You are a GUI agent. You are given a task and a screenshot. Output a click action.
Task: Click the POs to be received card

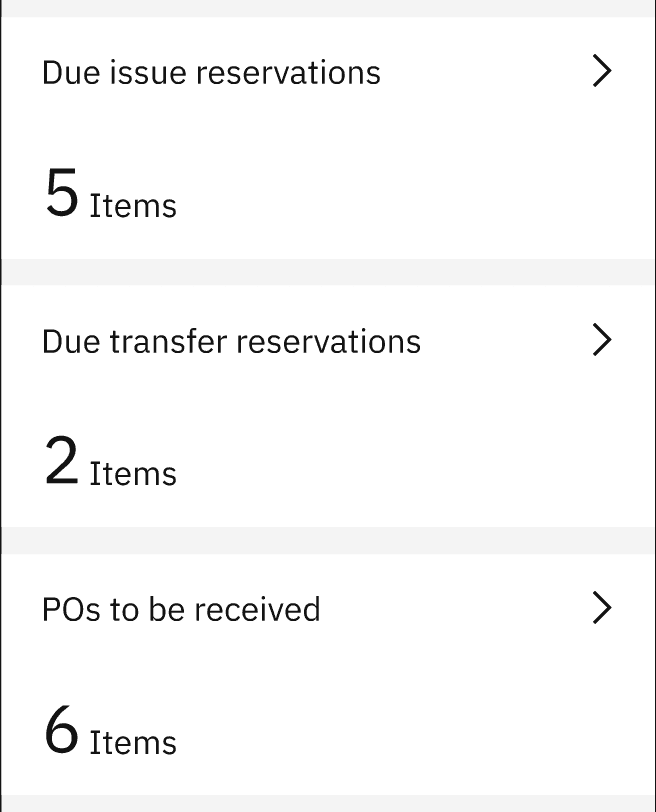point(328,670)
